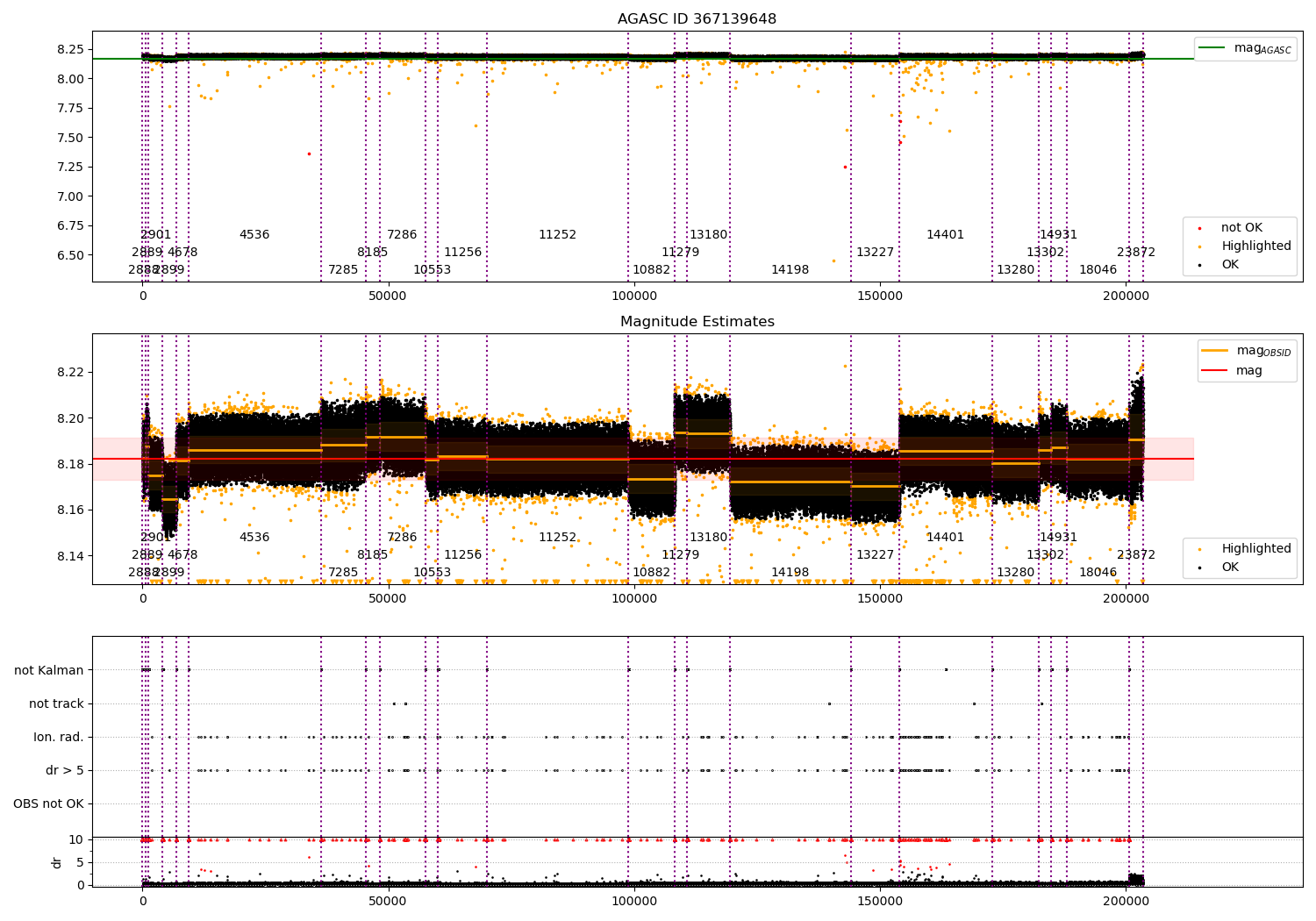Click the 8.00 y-axis tick label
This screenshot has width=1316, height=921.
point(69,79)
